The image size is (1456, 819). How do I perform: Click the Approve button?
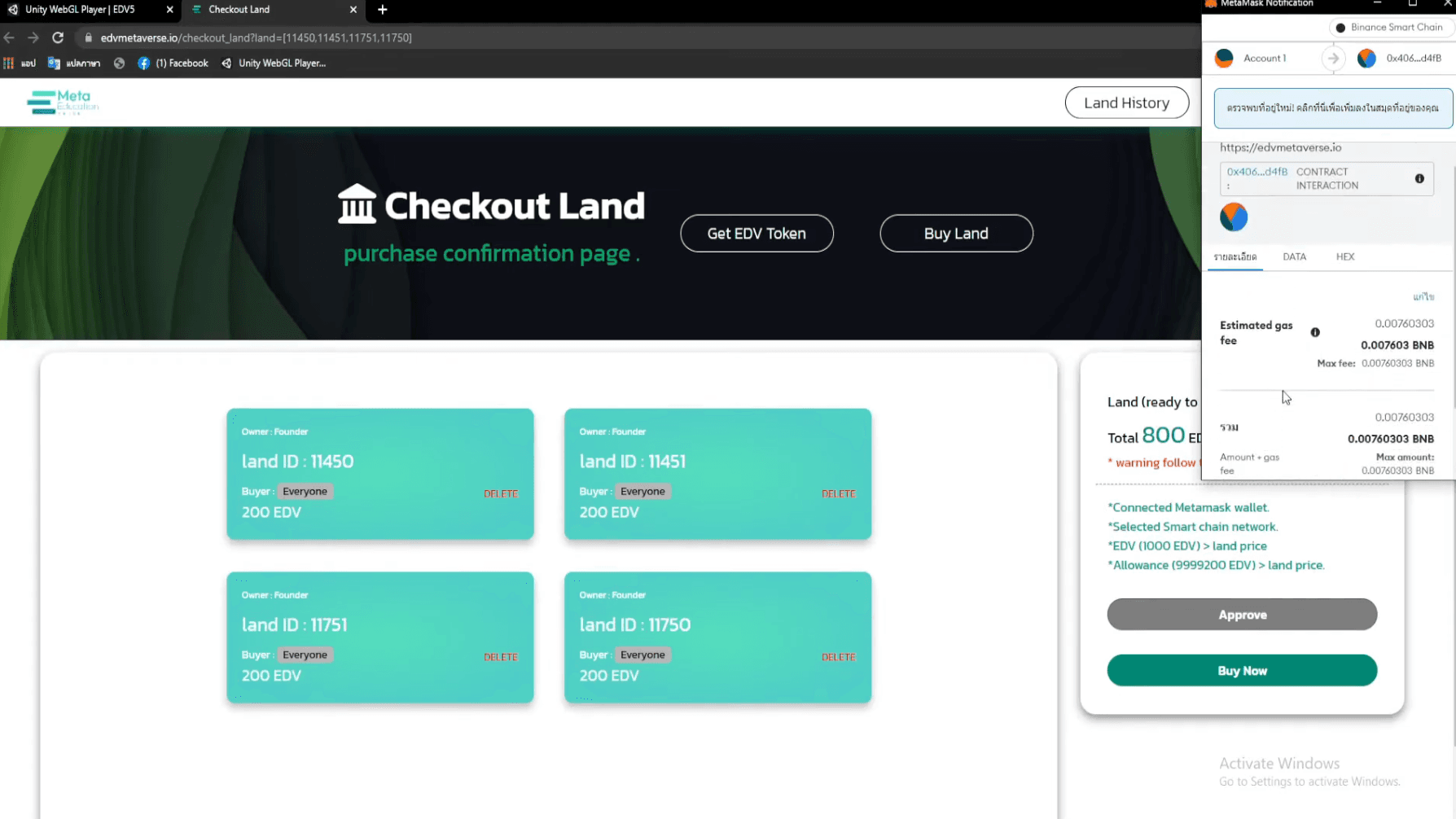[x=1242, y=615]
